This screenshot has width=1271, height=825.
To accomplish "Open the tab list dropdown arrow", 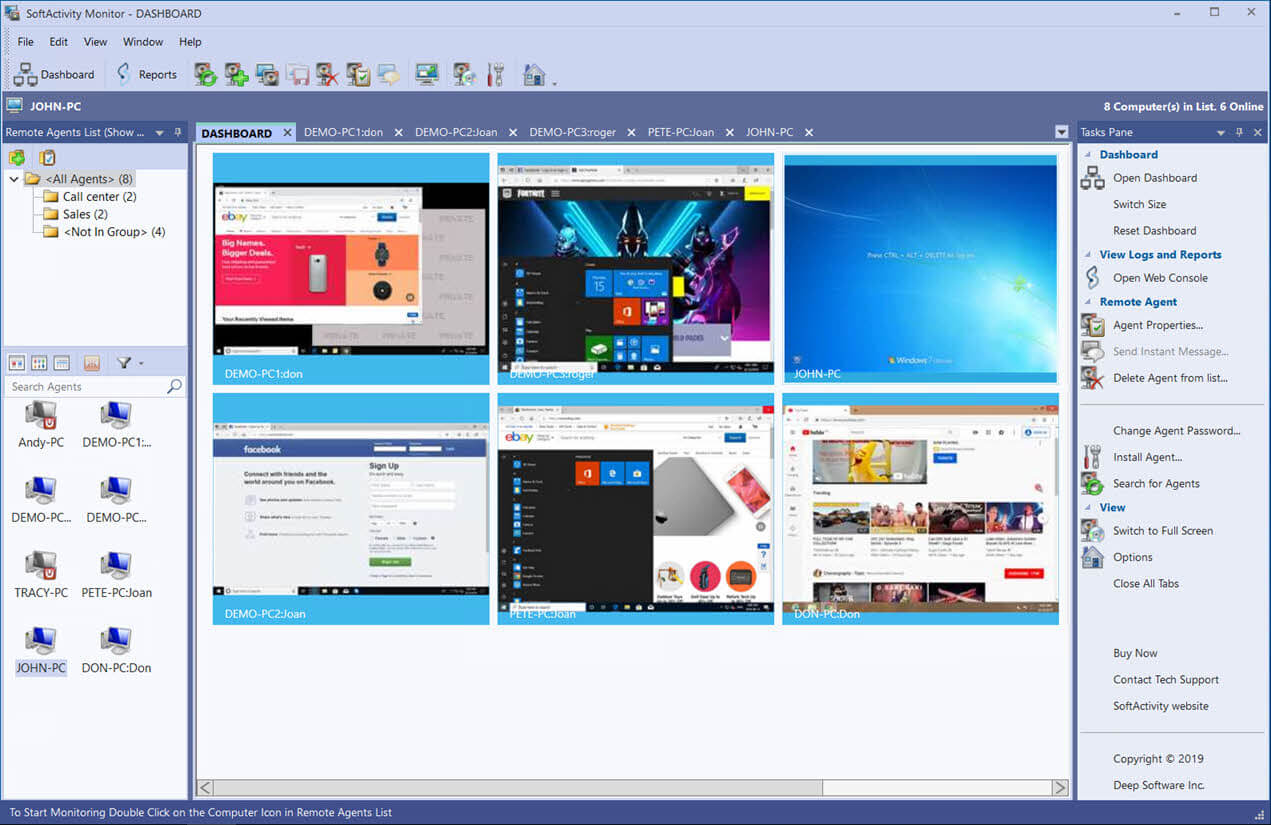I will pyautogui.click(x=1061, y=132).
